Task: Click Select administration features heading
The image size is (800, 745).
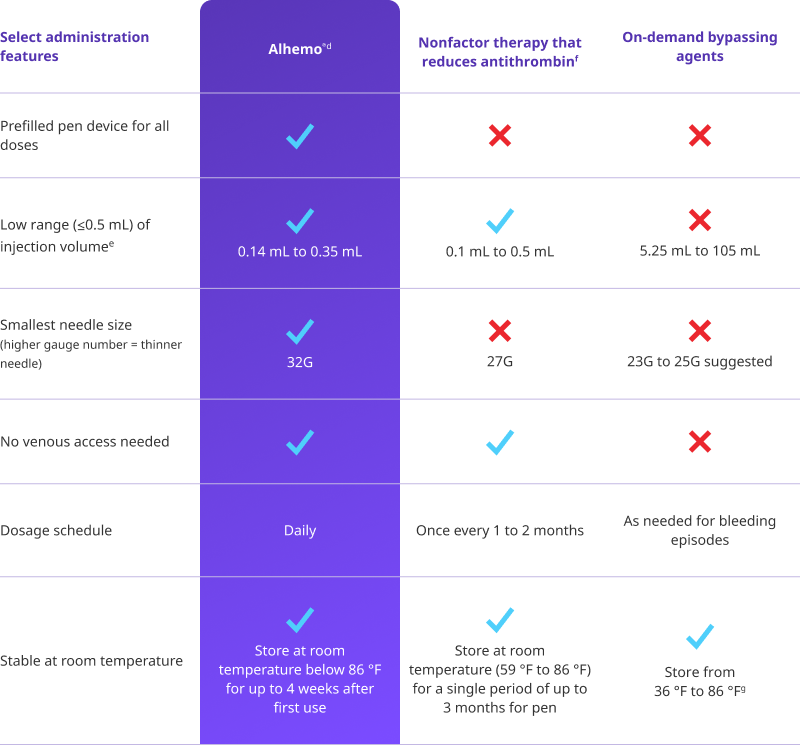Action: tap(74, 46)
